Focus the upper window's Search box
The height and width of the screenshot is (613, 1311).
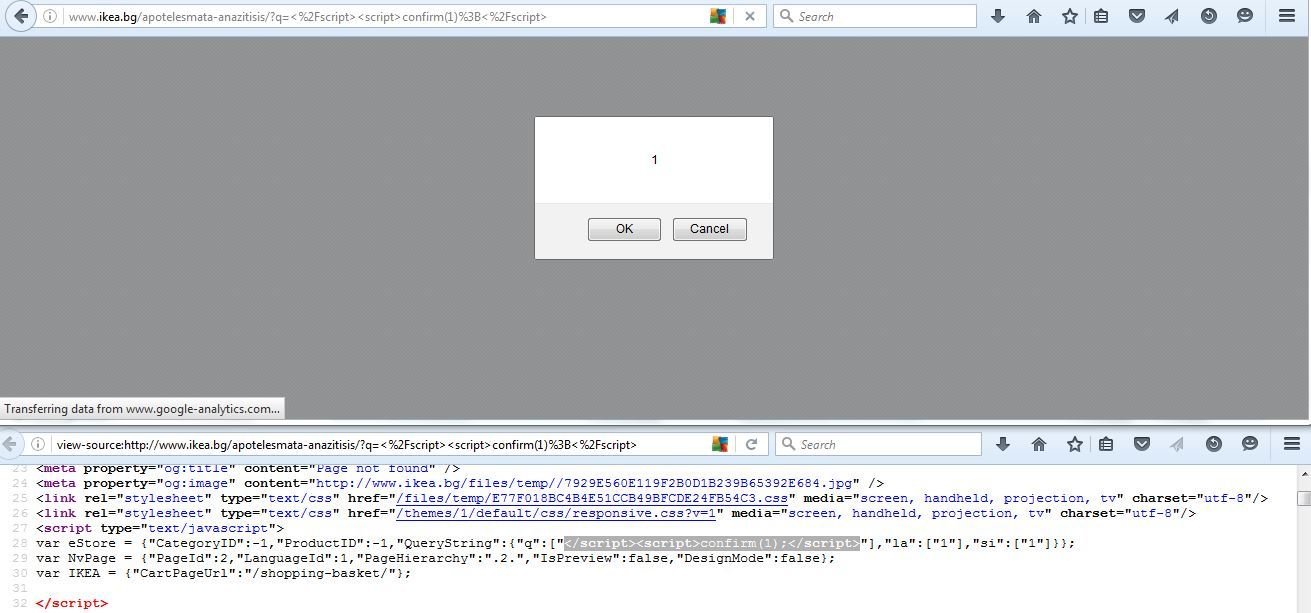point(875,16)
